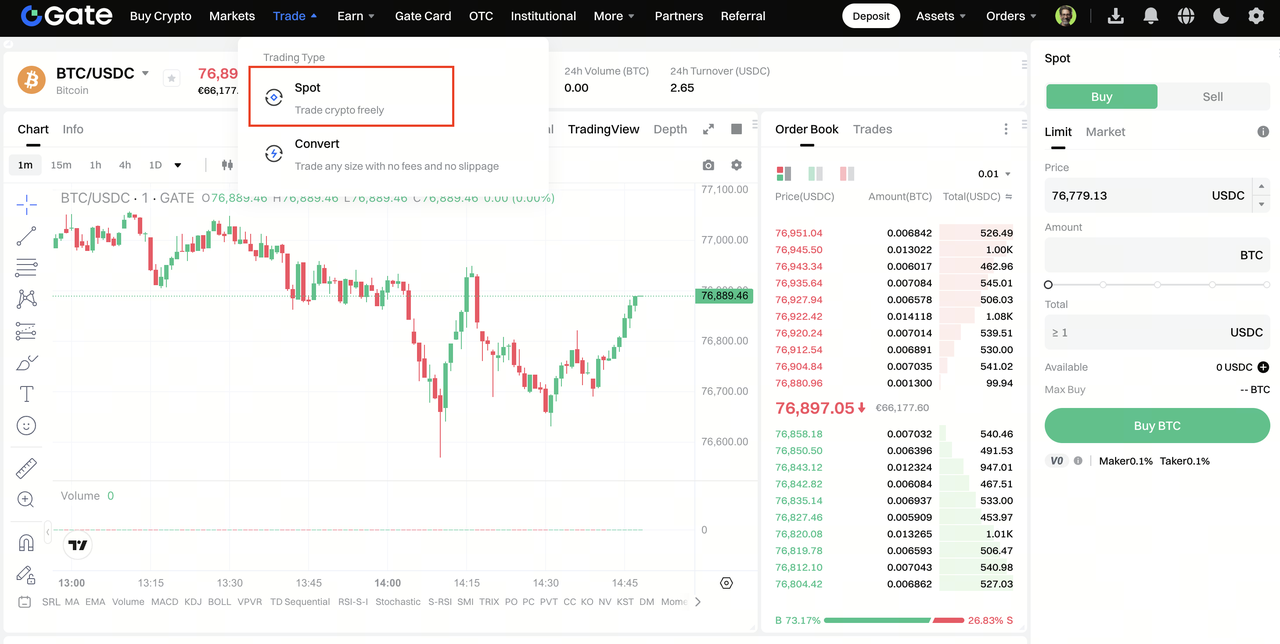1280x644 pixels.
Task: Open chart settings gear icon
Action: (737, 165)
